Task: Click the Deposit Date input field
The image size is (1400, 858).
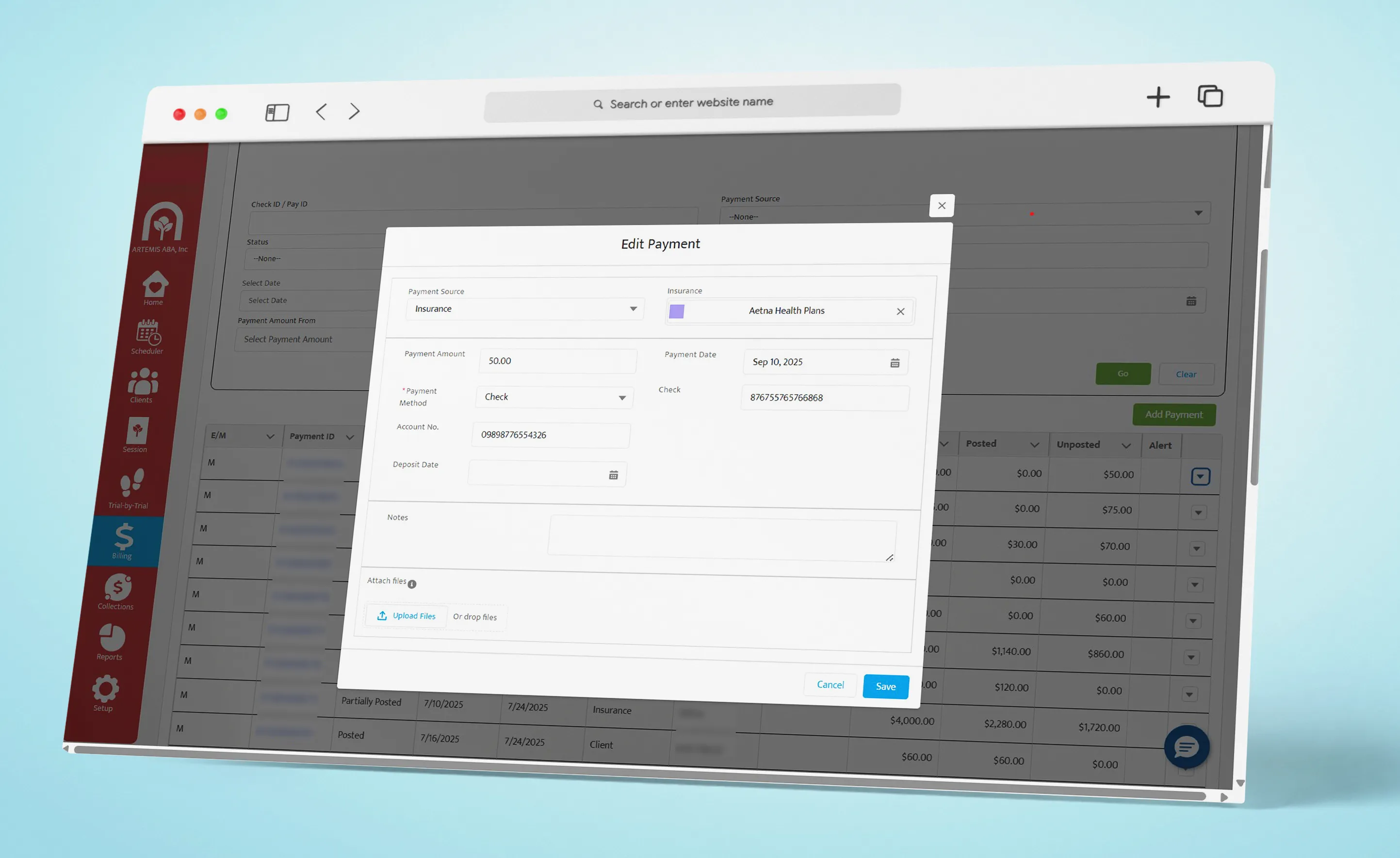Action: [x=547, y=474]
